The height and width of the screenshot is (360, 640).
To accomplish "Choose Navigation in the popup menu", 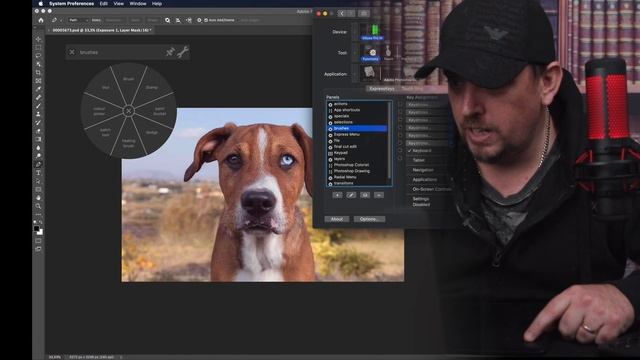I will pyautogui.click(x=423, y=170).
